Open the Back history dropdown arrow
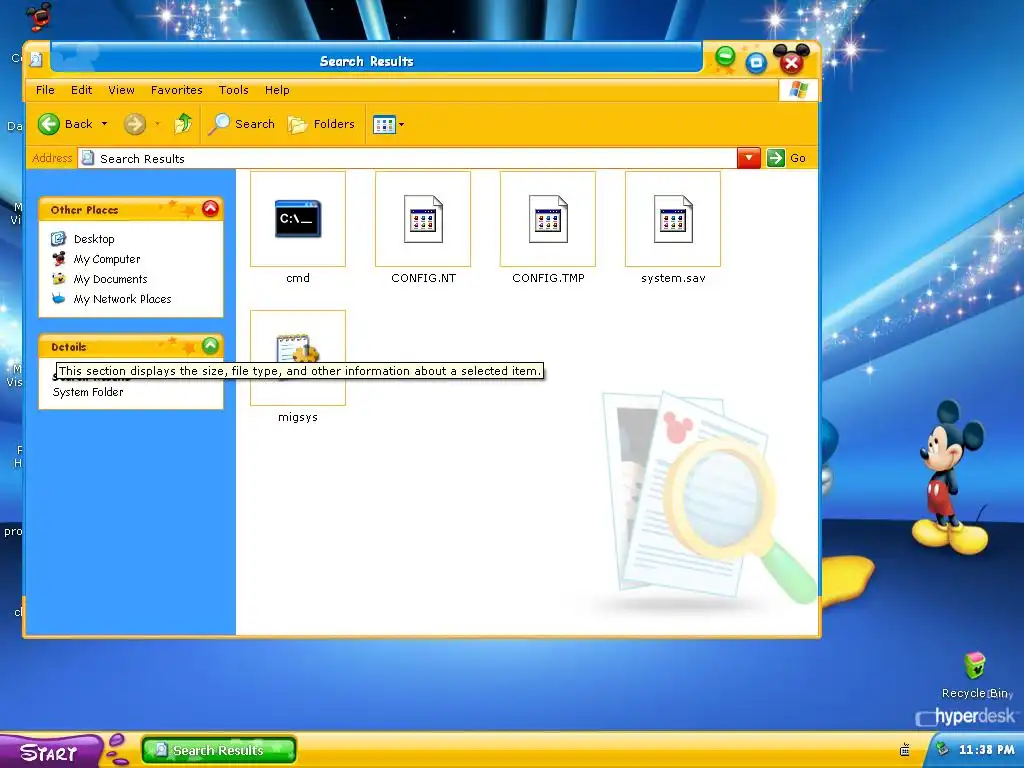The height and width of the screenshot is (768, 1024). point(104,124)
